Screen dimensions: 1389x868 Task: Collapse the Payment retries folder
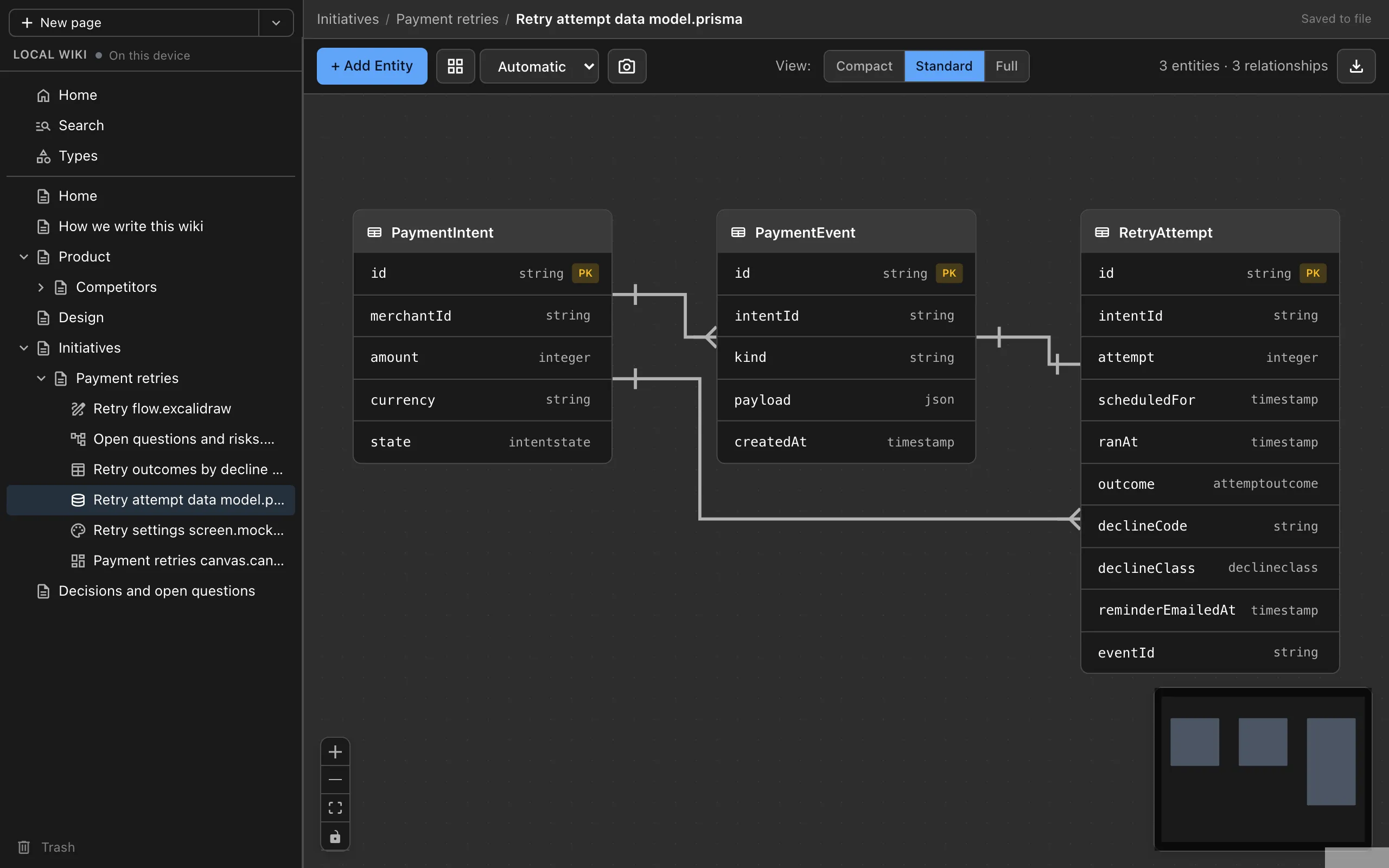(41, 378)
